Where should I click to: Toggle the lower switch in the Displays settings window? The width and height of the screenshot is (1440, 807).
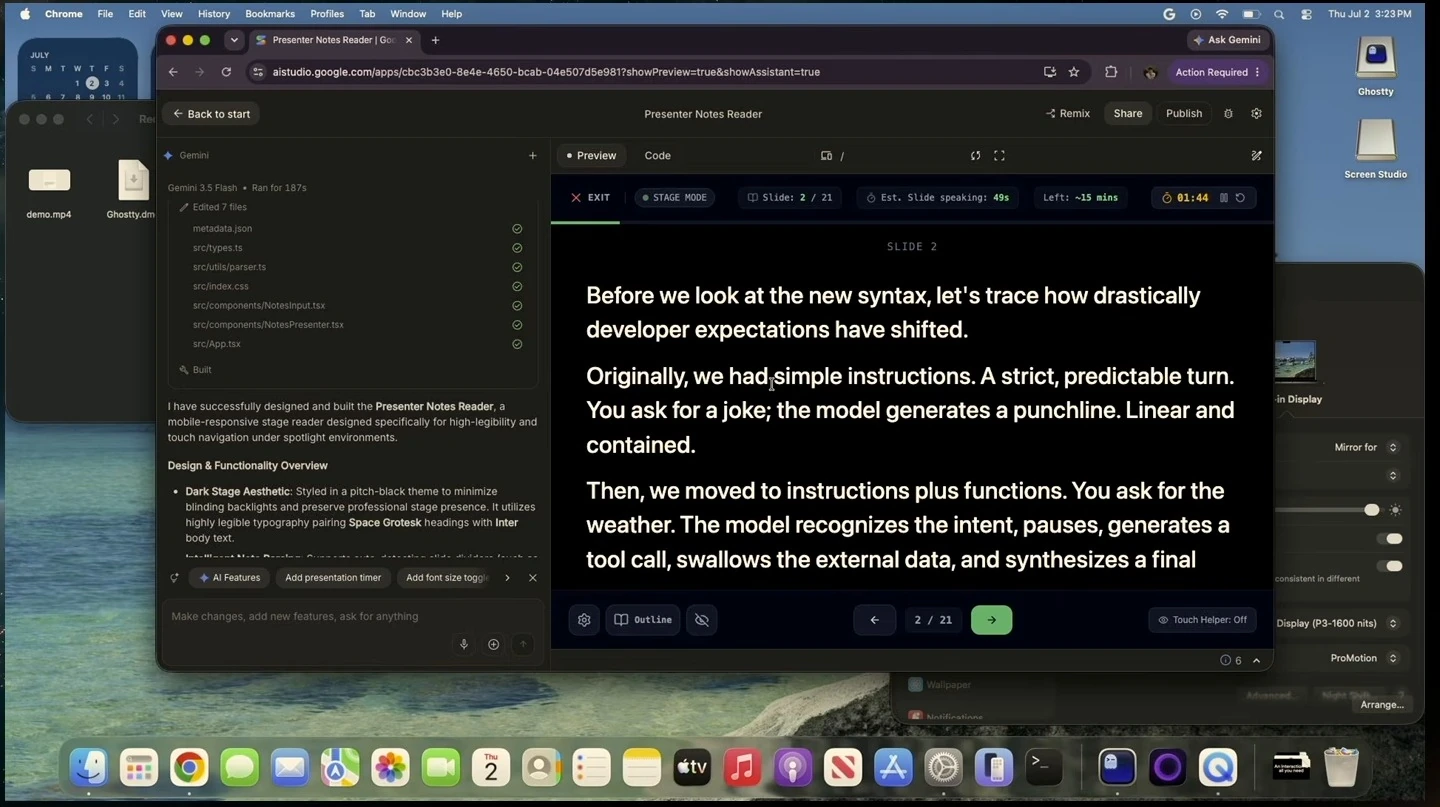click(x=1389, y=566)
